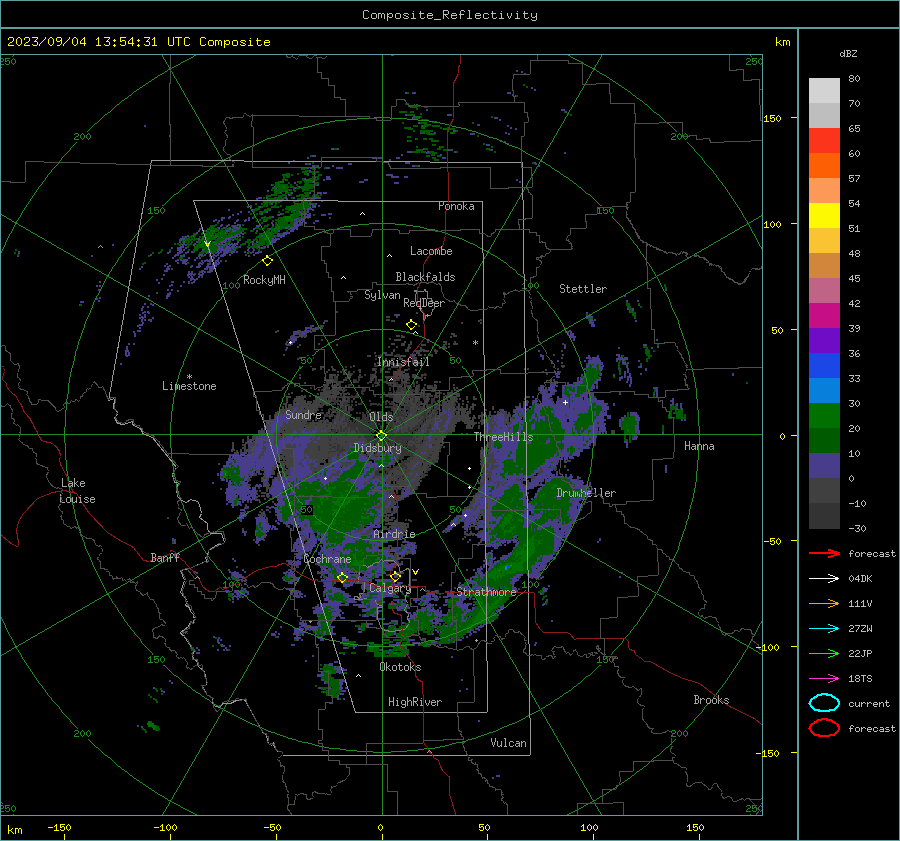This screenshot has height=841, width=900.
Task: Click the HighRiver city label
Action: tap(415, 702)
